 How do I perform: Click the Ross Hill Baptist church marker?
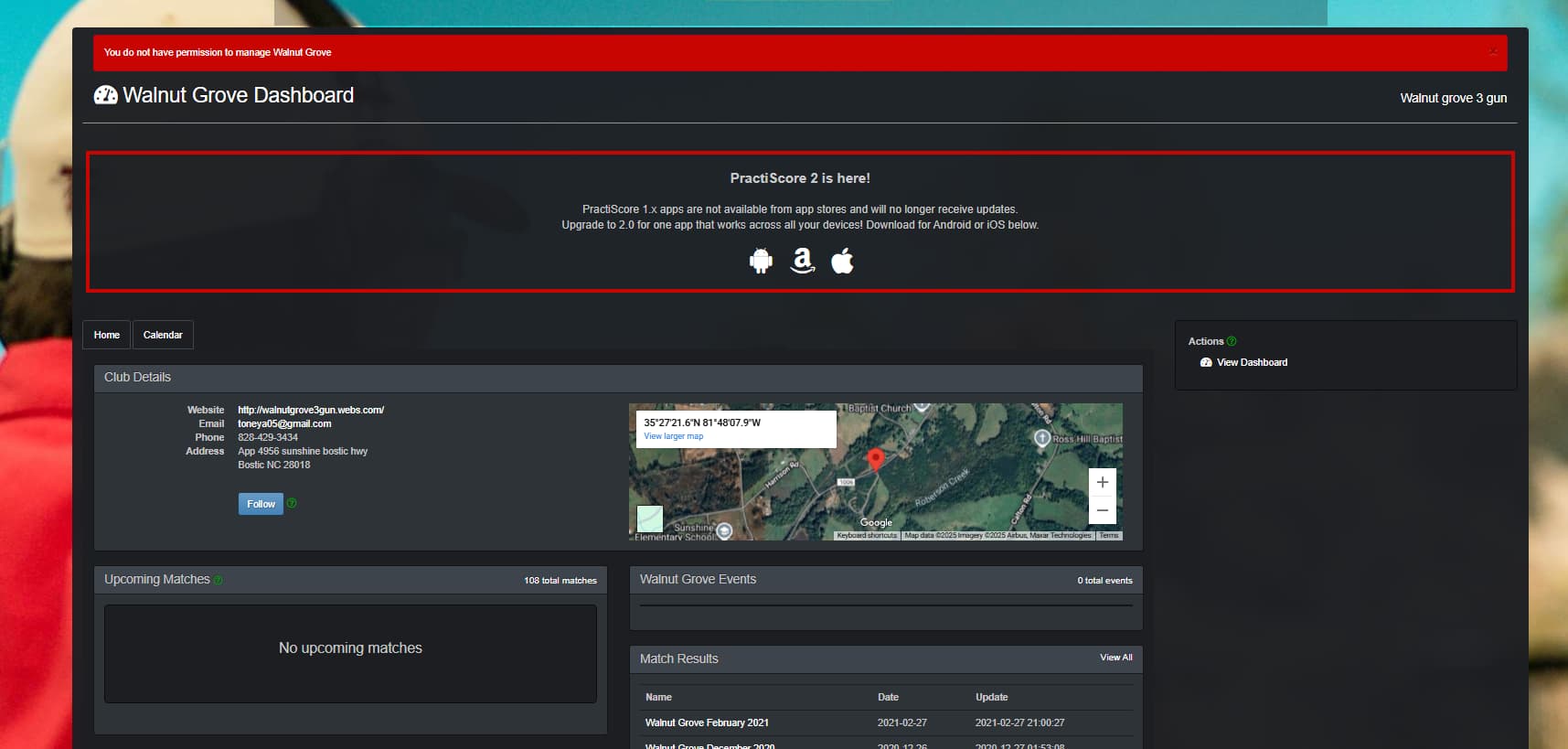click(1041, 438)
